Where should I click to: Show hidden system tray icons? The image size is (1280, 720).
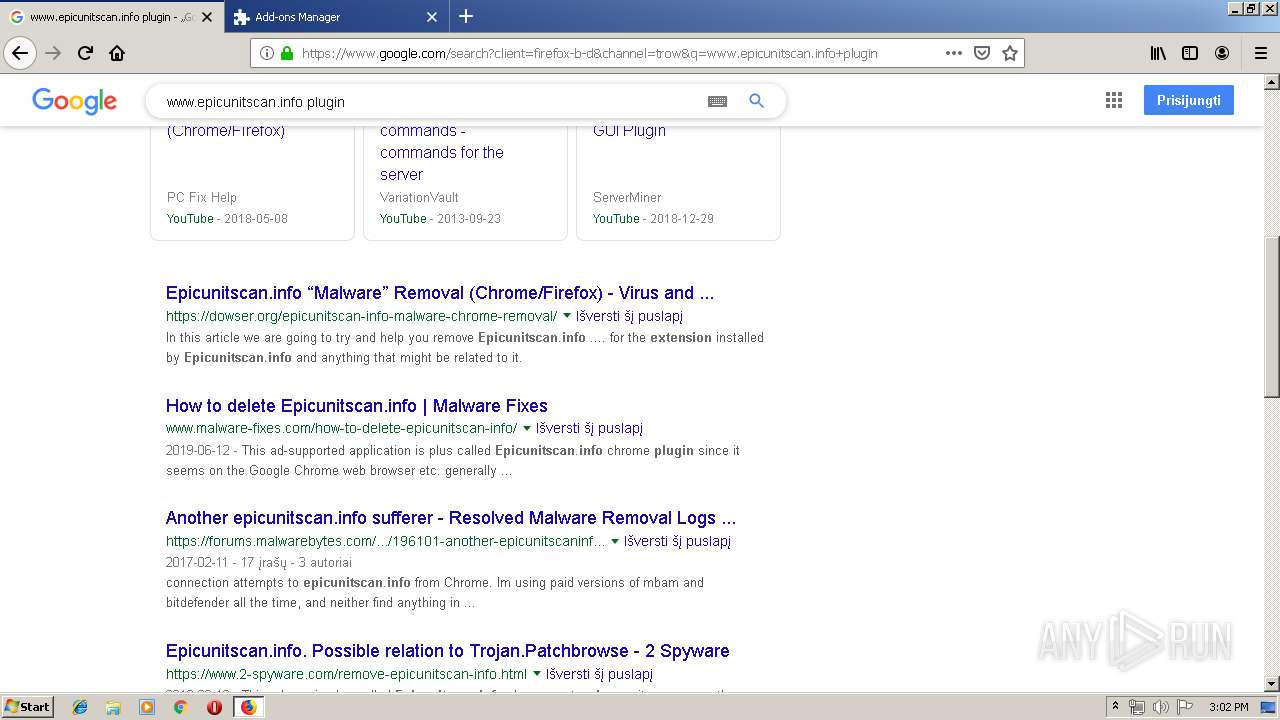[1115, 707]
